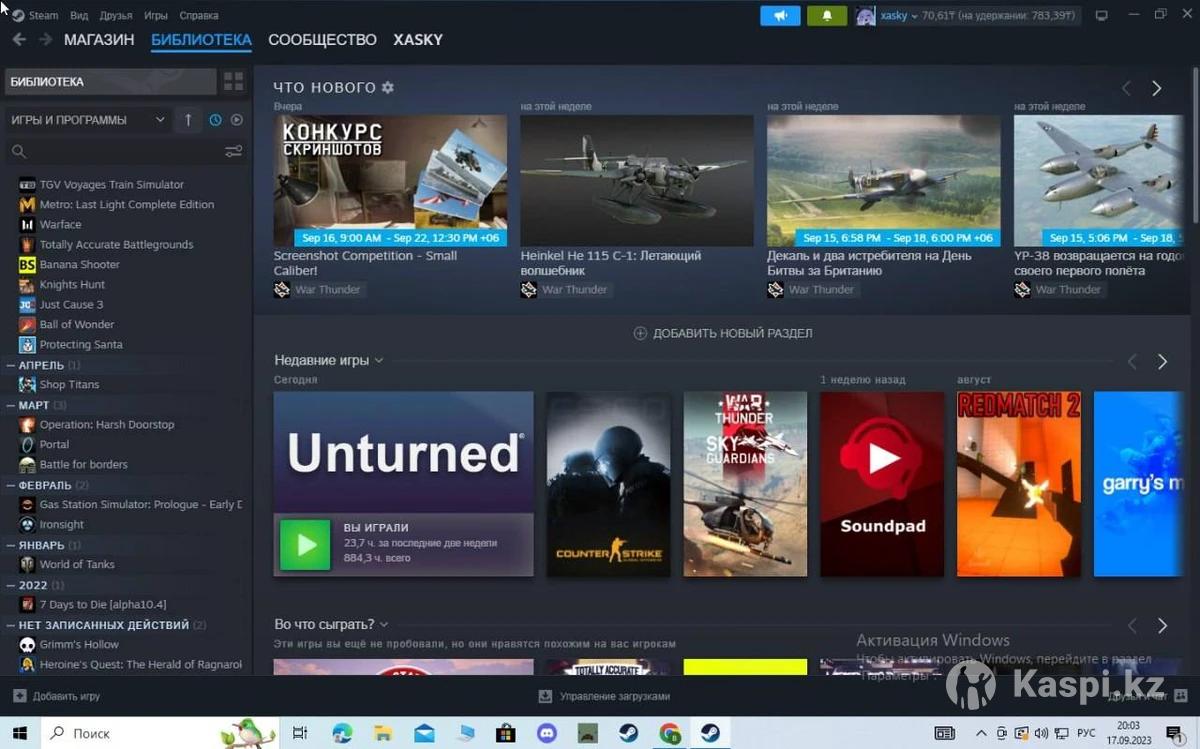Open the Справка menu
The image size is (1200, 749).
click(199, 16)
